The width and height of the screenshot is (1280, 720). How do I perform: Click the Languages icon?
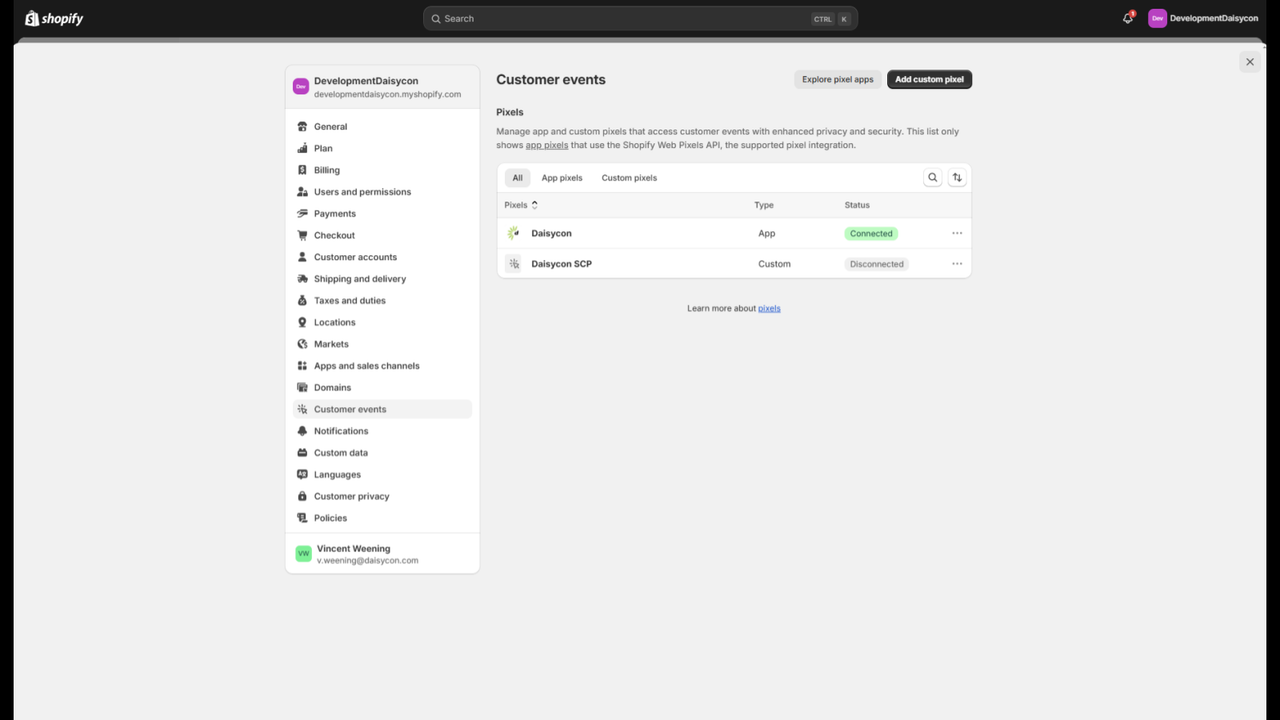[303, 475]
